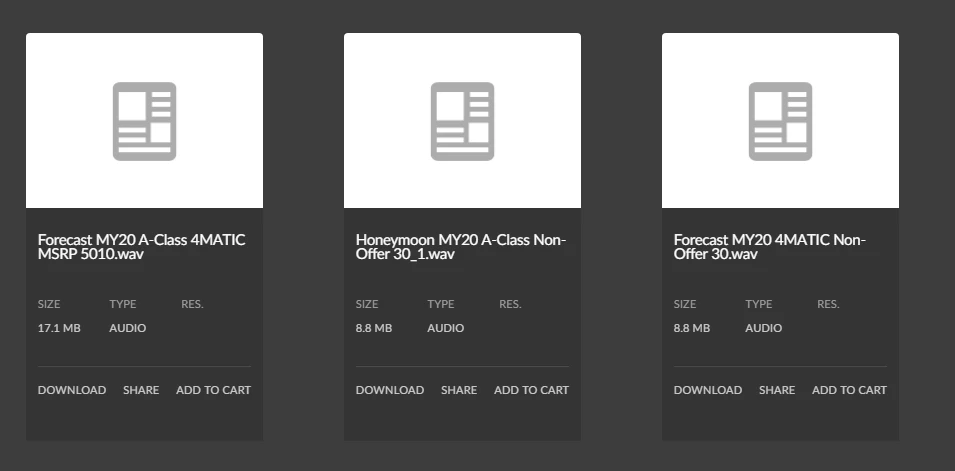Viewport: 955px width, 471px height.
Task: Click SIZE label on Forecast 4MATIC Non-Offer card
Action: [x=685, y=304]
